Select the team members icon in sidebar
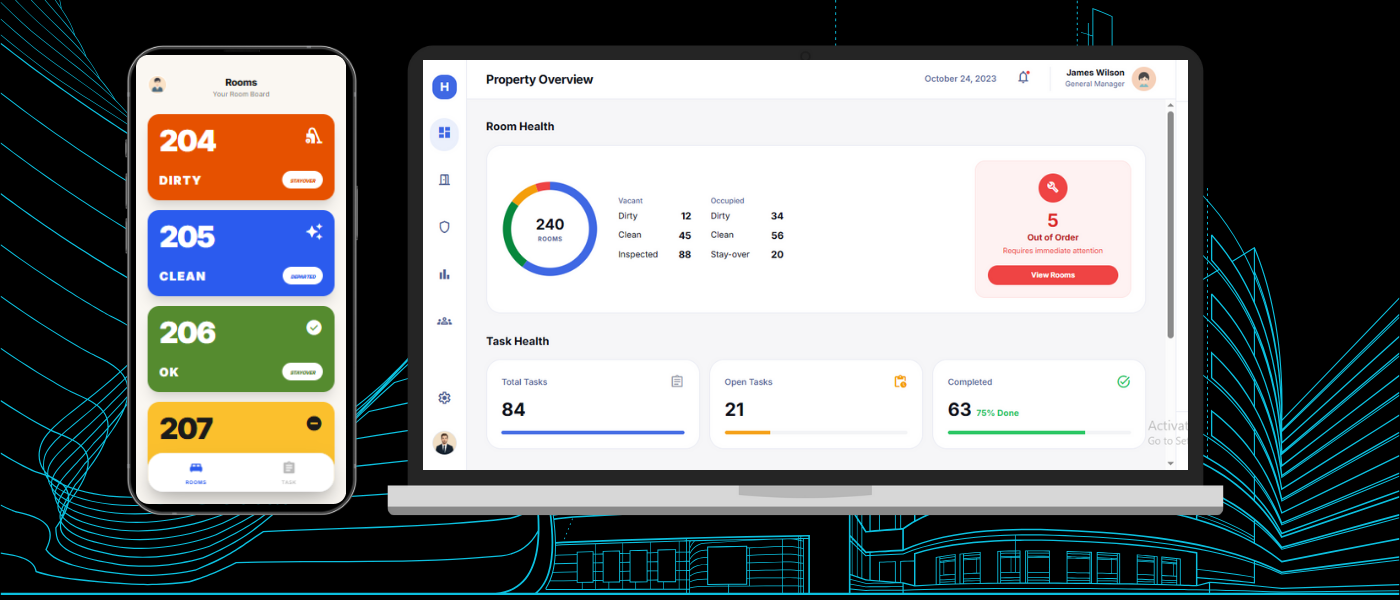This screenshot has width=1400, height=600. click(x=444, y=321)
